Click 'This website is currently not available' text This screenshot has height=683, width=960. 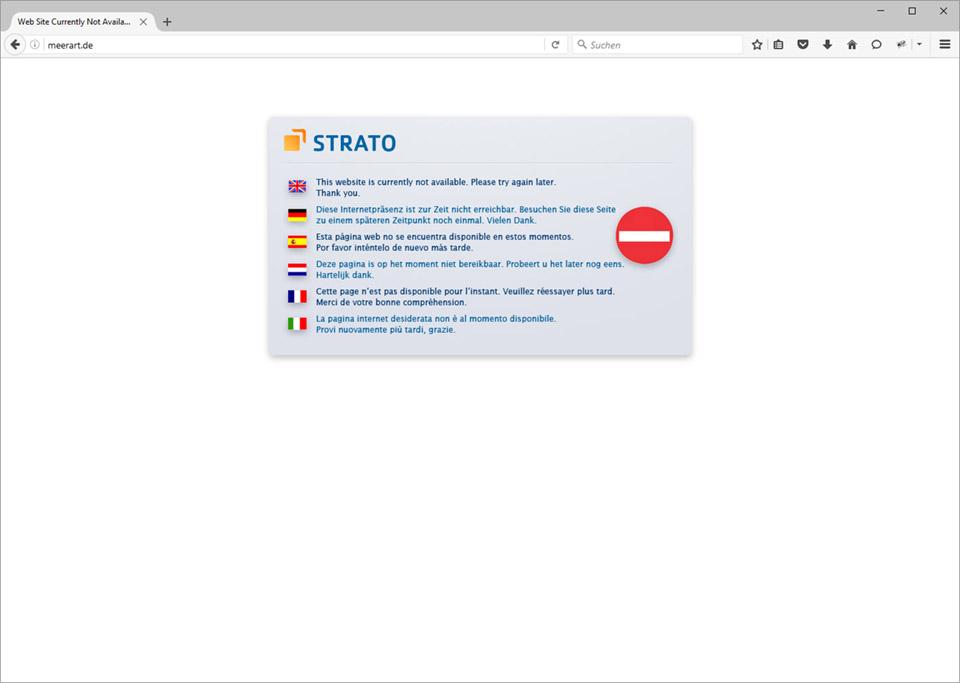[392, 182]
